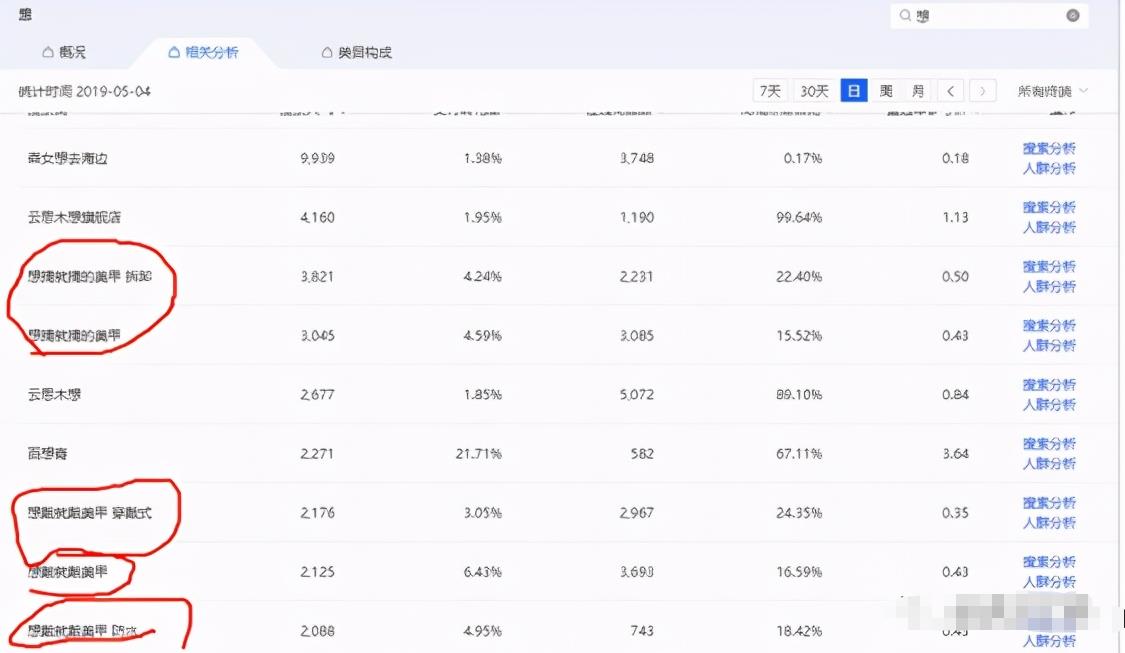
Task: Open 搜索分析 for the 4,160 row
Action: click(1049, 207)
